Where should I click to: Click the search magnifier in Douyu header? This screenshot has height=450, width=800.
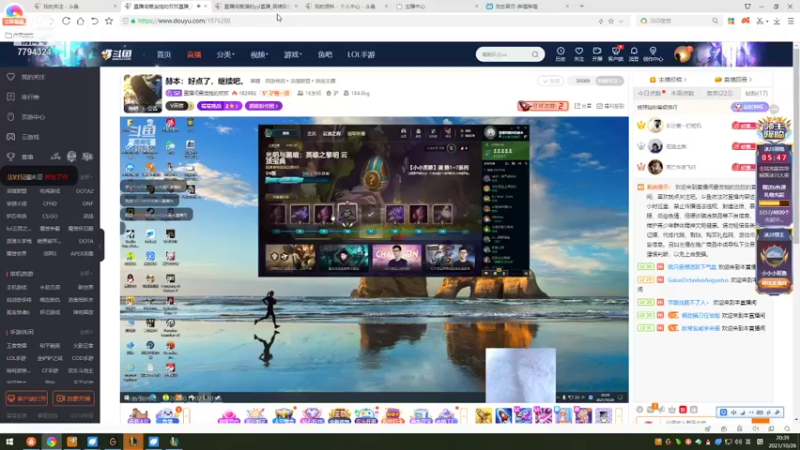[535, 54]
